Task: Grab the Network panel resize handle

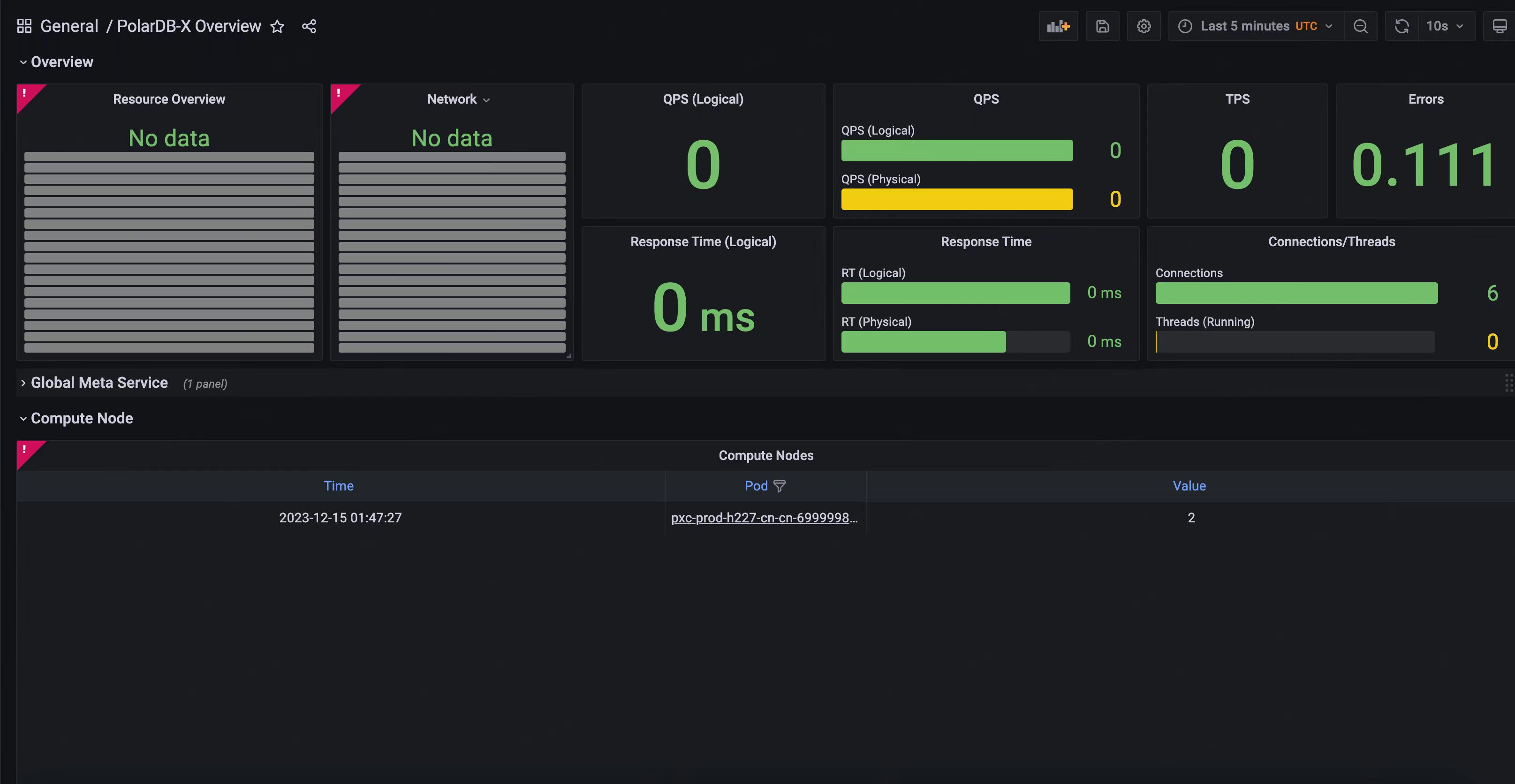Action: pyautogui.click(x=569, y=356)
